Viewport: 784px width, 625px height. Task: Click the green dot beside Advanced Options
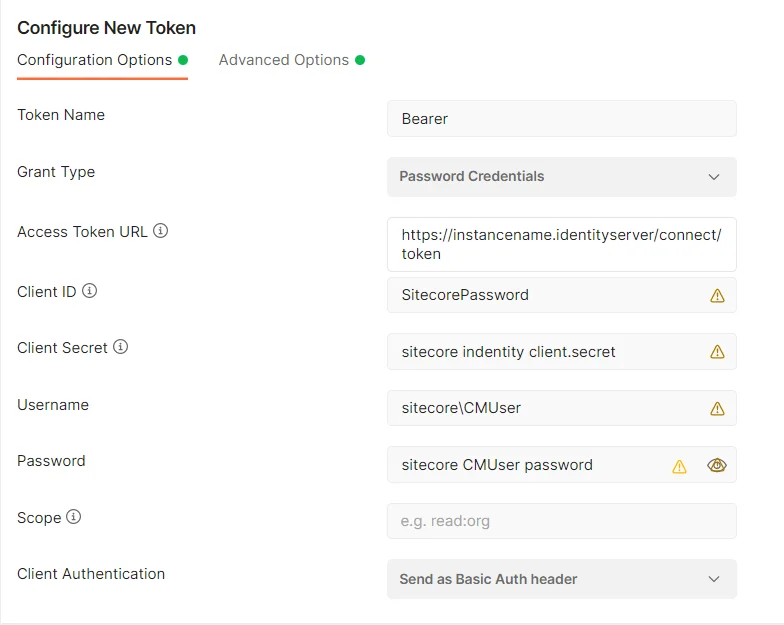[x=360, y=60]
